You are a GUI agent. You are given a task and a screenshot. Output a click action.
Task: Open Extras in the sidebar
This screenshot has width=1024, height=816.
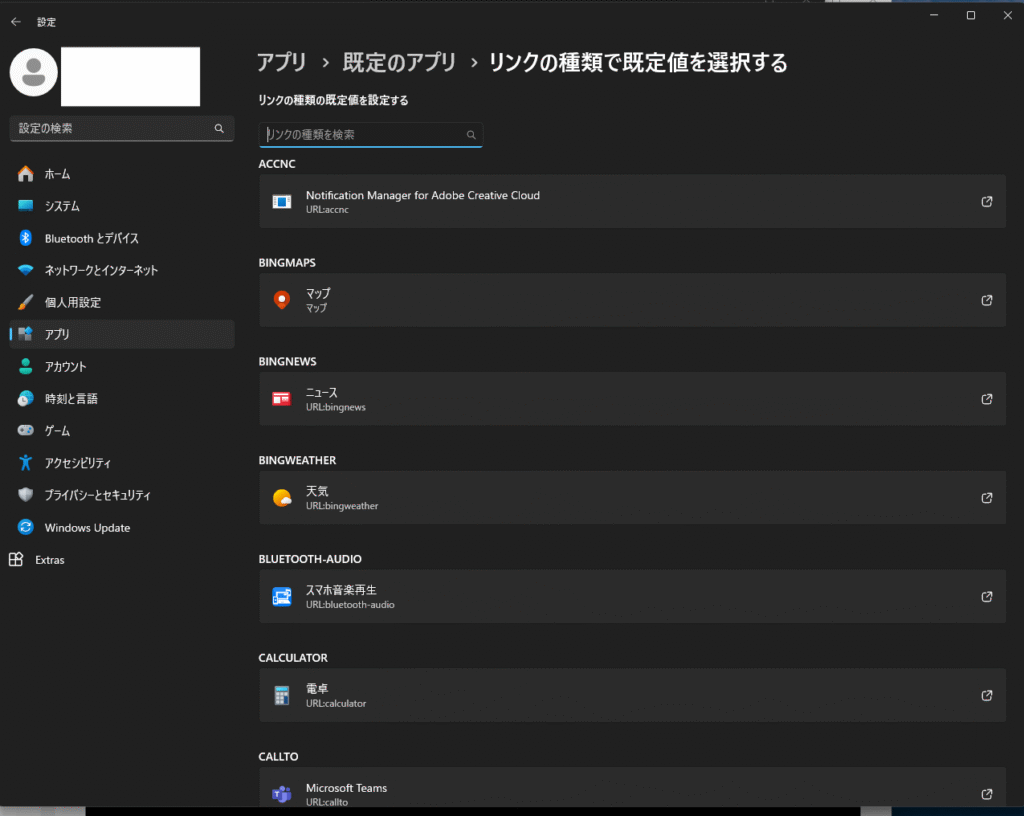(x=121, y=559)
